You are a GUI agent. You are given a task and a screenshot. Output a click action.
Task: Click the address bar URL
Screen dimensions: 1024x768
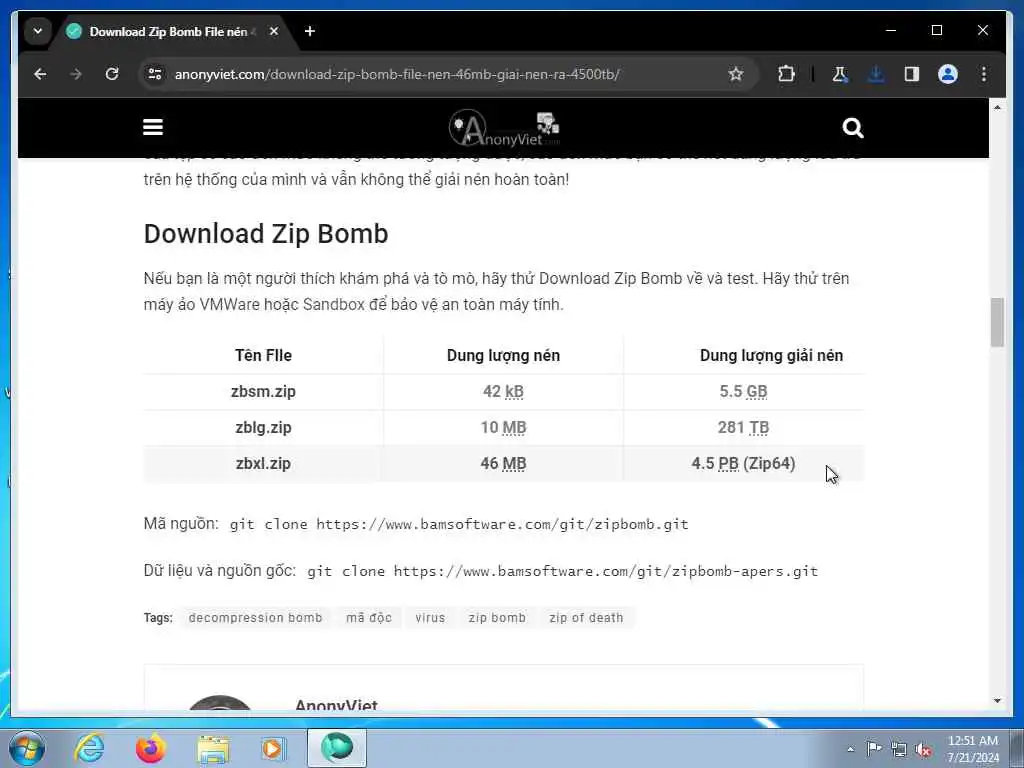[x=397, y=74]
